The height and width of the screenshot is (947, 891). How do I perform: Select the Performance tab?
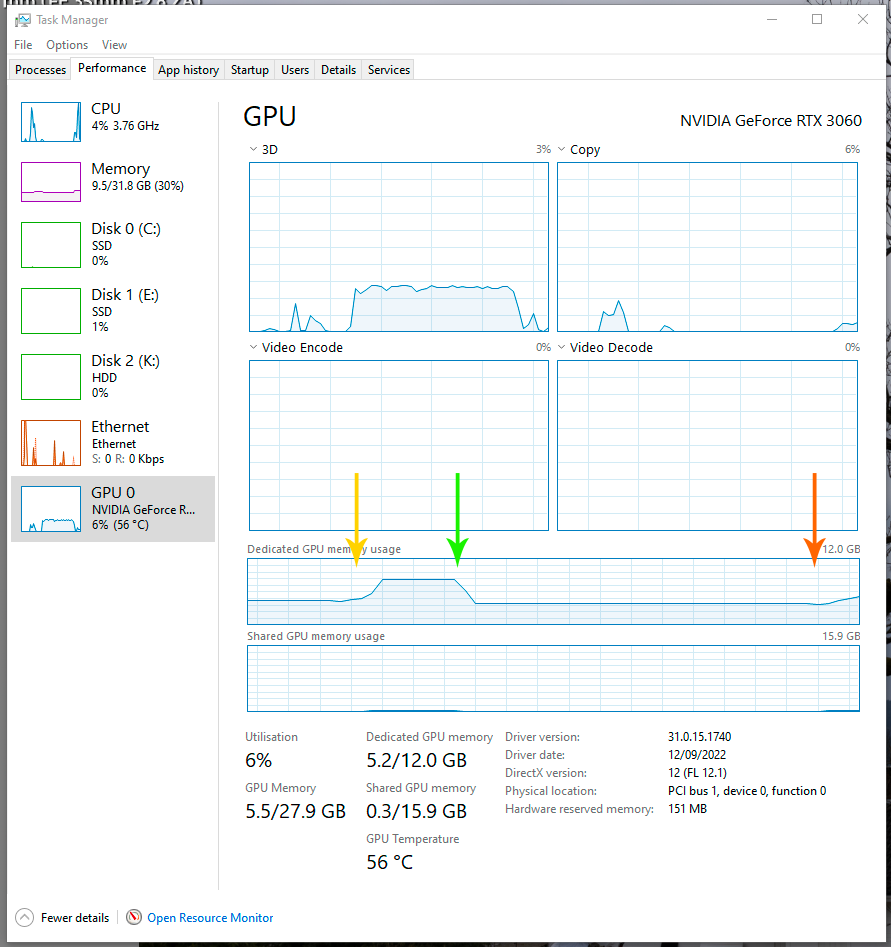pyautogui.click(x=112, y=68)
